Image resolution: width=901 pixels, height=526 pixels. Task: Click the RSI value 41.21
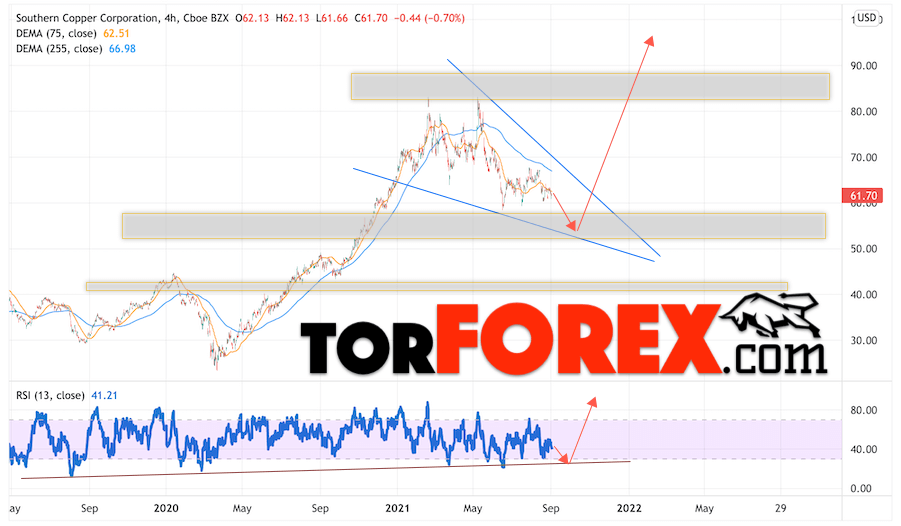tap(104, 396)
